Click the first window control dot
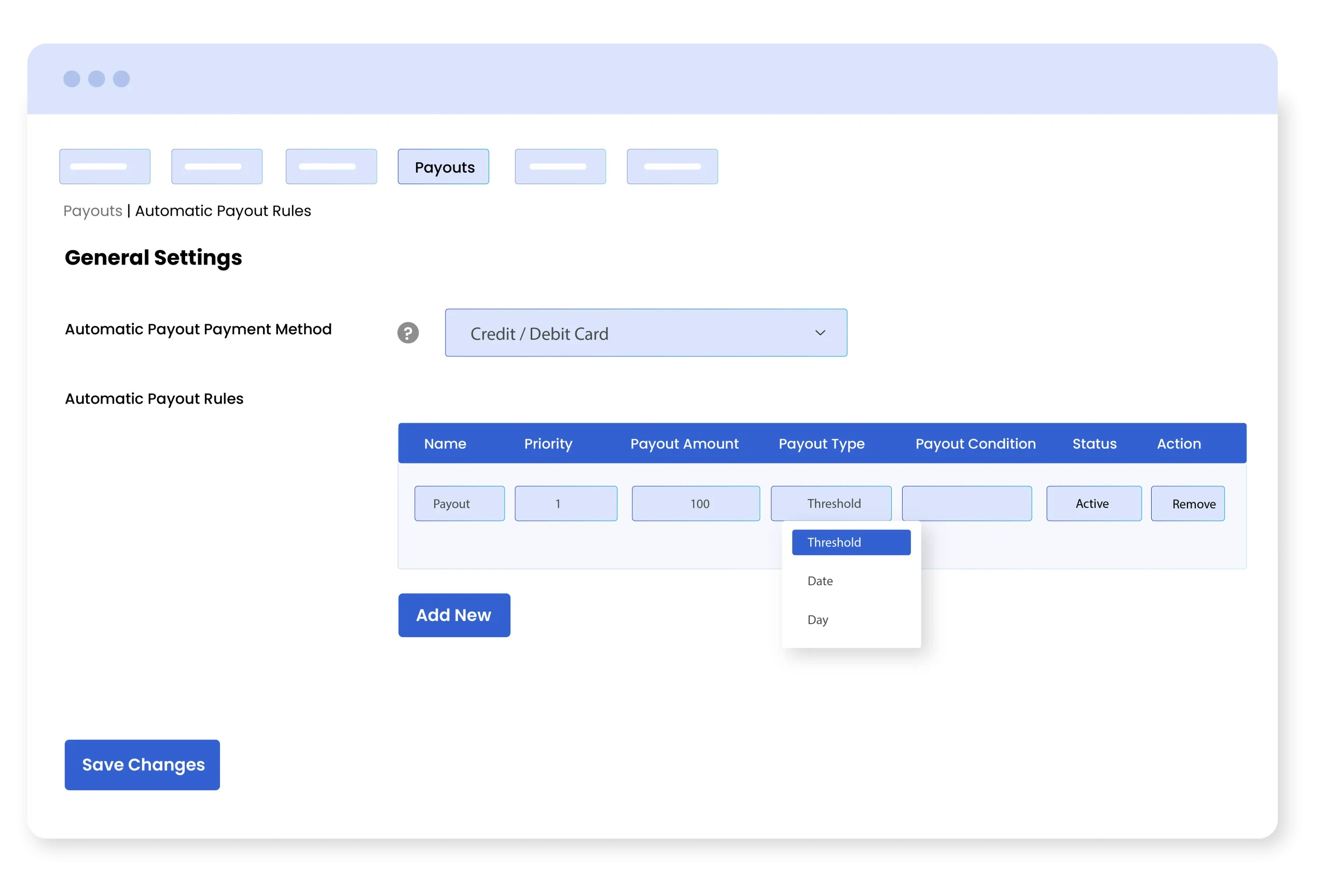The image size is (1328, 896). click(x=72, y=79)
